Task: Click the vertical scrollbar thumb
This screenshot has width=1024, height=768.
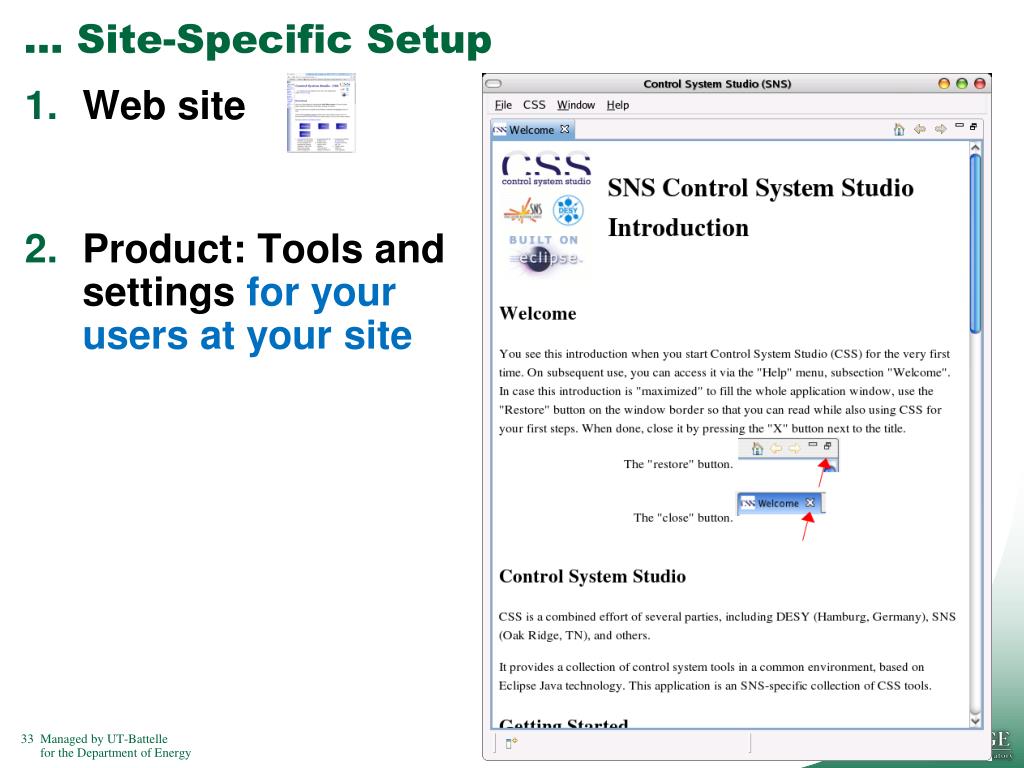Action: [976, 245]
